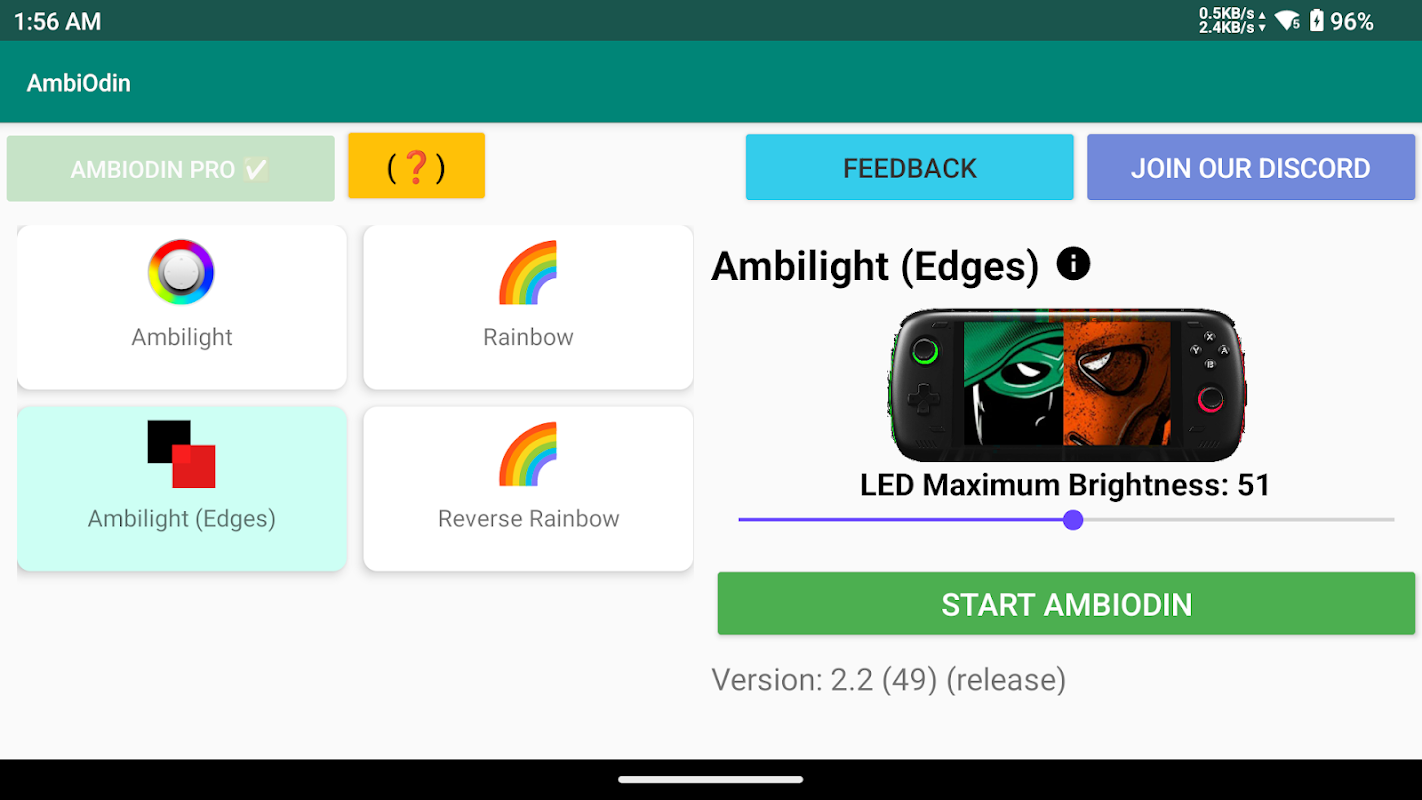Select the Rainbow mode icon

(528, 272)
